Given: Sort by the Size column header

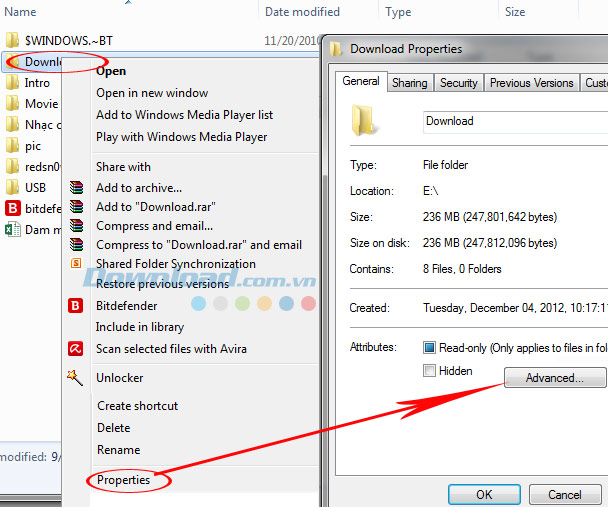Looking at the screenshot, I should pyautogui.click(x=515, y=12).
